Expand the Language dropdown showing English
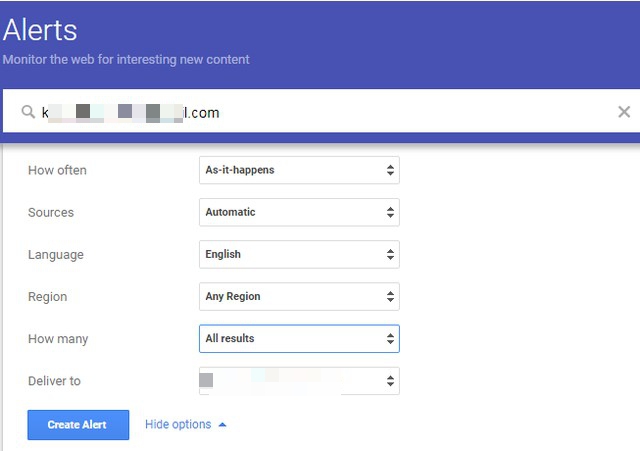Screen dimensions: 640x451 click(x=299, y=254)
